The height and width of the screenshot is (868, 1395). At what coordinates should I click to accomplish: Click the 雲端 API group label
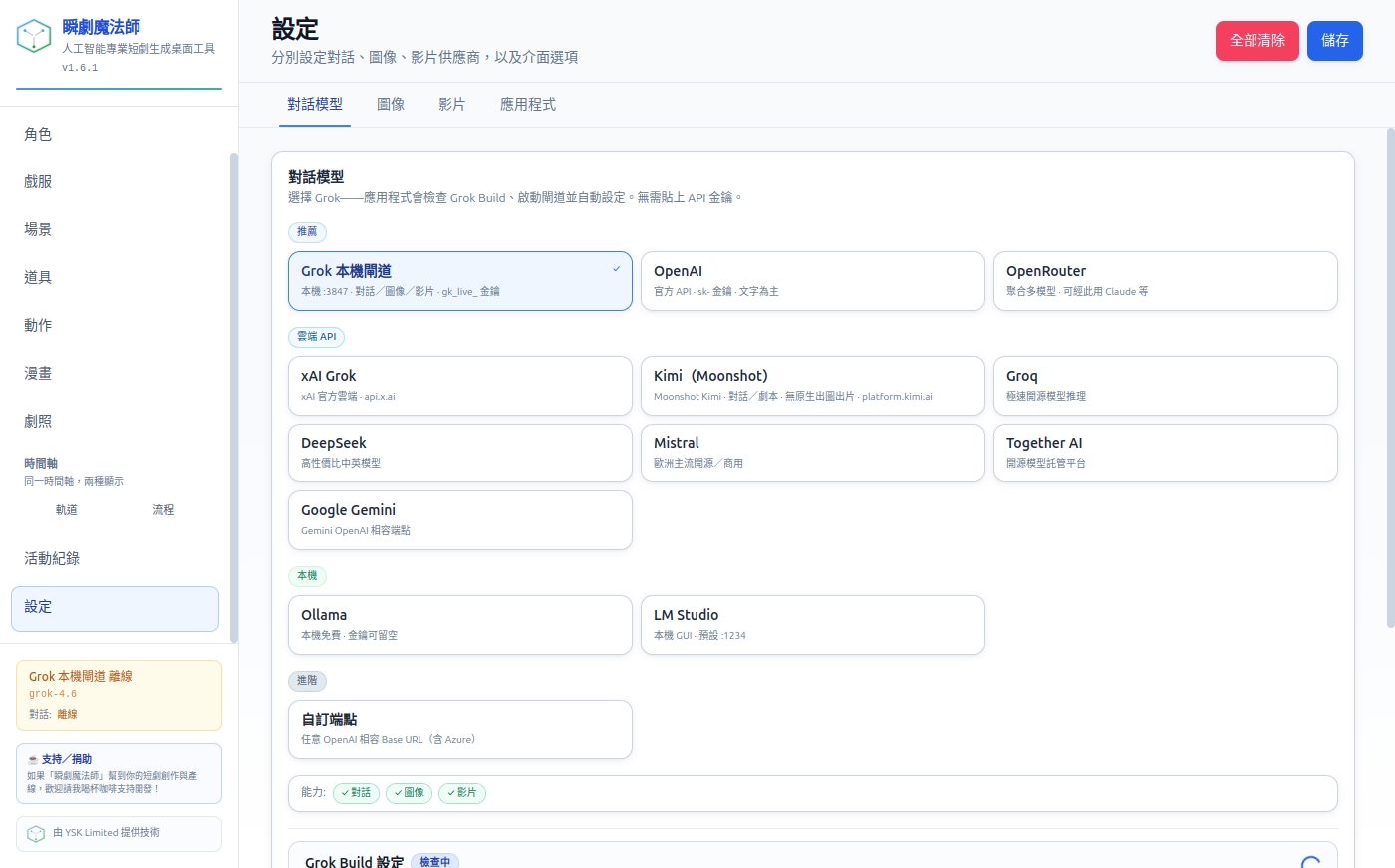[316, 337]
